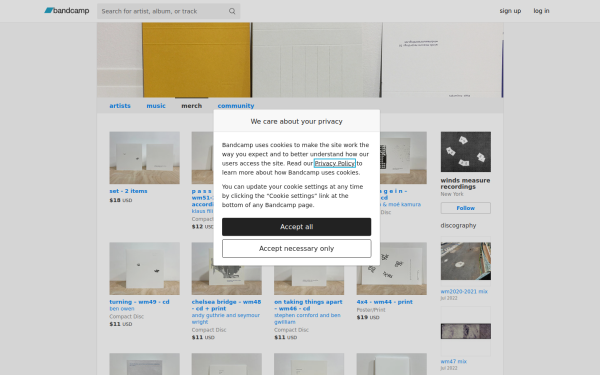
Task: Click the '$18 USD' price text
Action: [121, 200]
